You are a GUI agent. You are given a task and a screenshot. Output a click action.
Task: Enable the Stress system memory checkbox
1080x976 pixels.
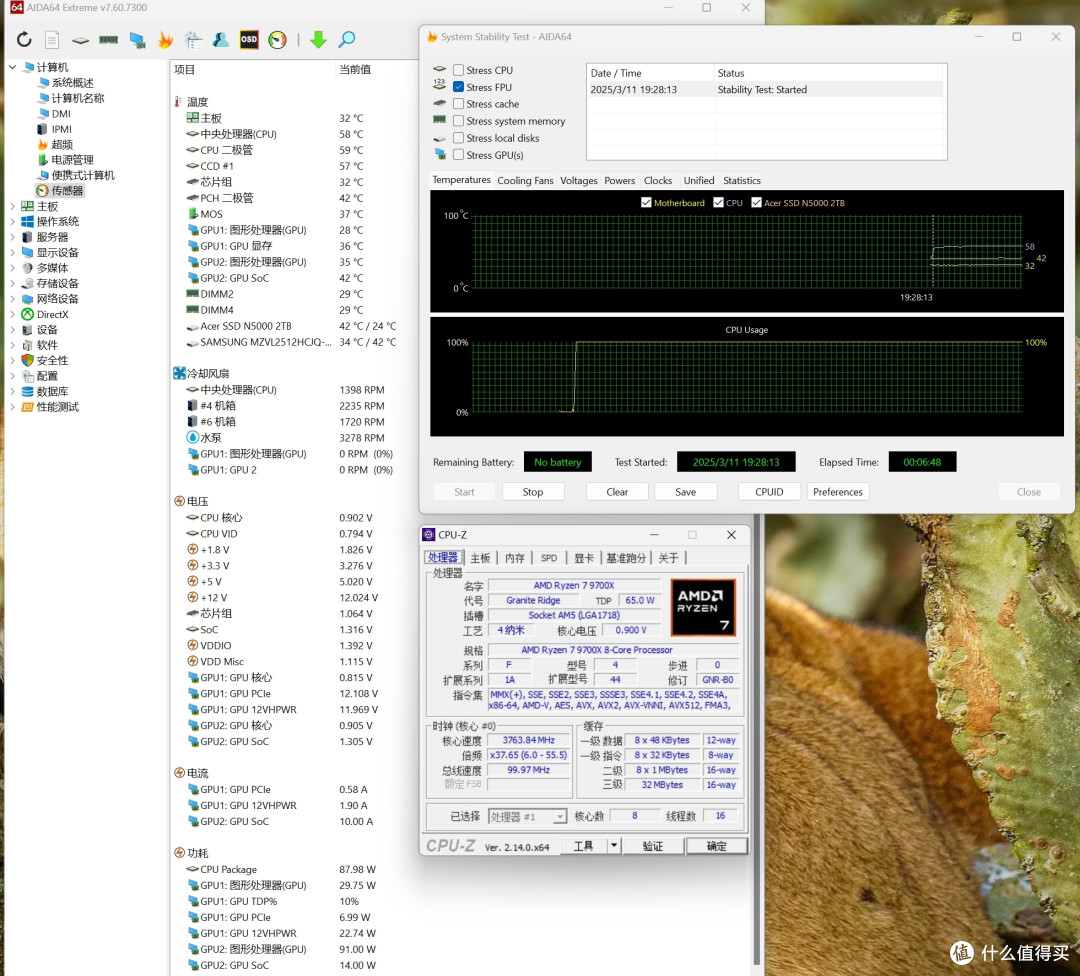pos(458,121)
